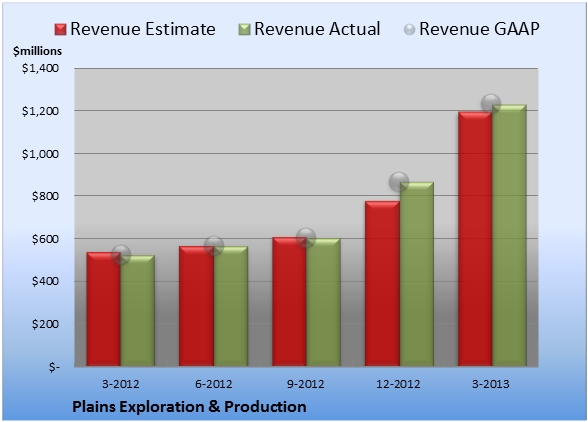
Task: Select the 'Revenue Actual' legend label
Action: pos(317,29)
